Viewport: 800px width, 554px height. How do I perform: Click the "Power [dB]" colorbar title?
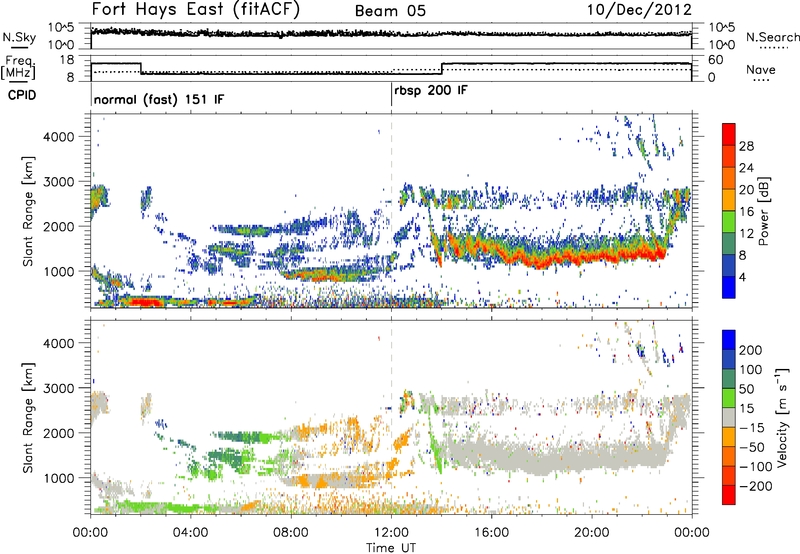764,211
